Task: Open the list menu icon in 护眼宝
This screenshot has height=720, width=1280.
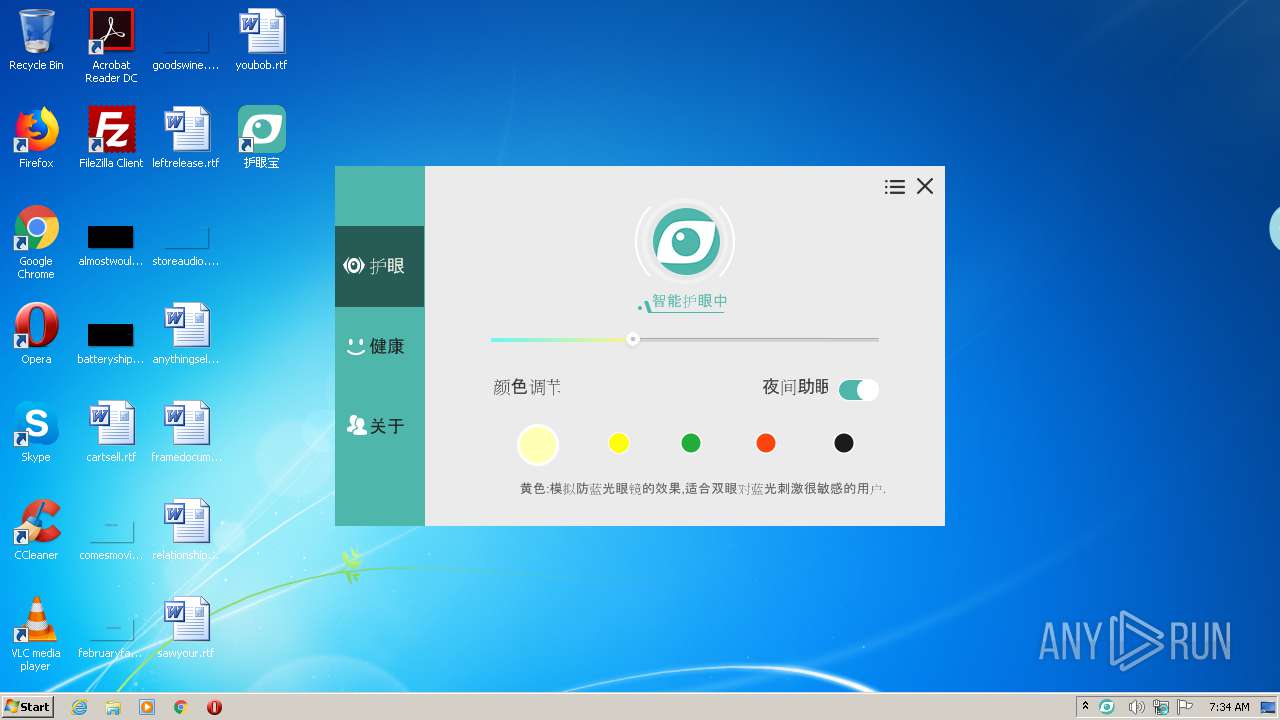Action: pyautogui.click(x=895, y=187)
